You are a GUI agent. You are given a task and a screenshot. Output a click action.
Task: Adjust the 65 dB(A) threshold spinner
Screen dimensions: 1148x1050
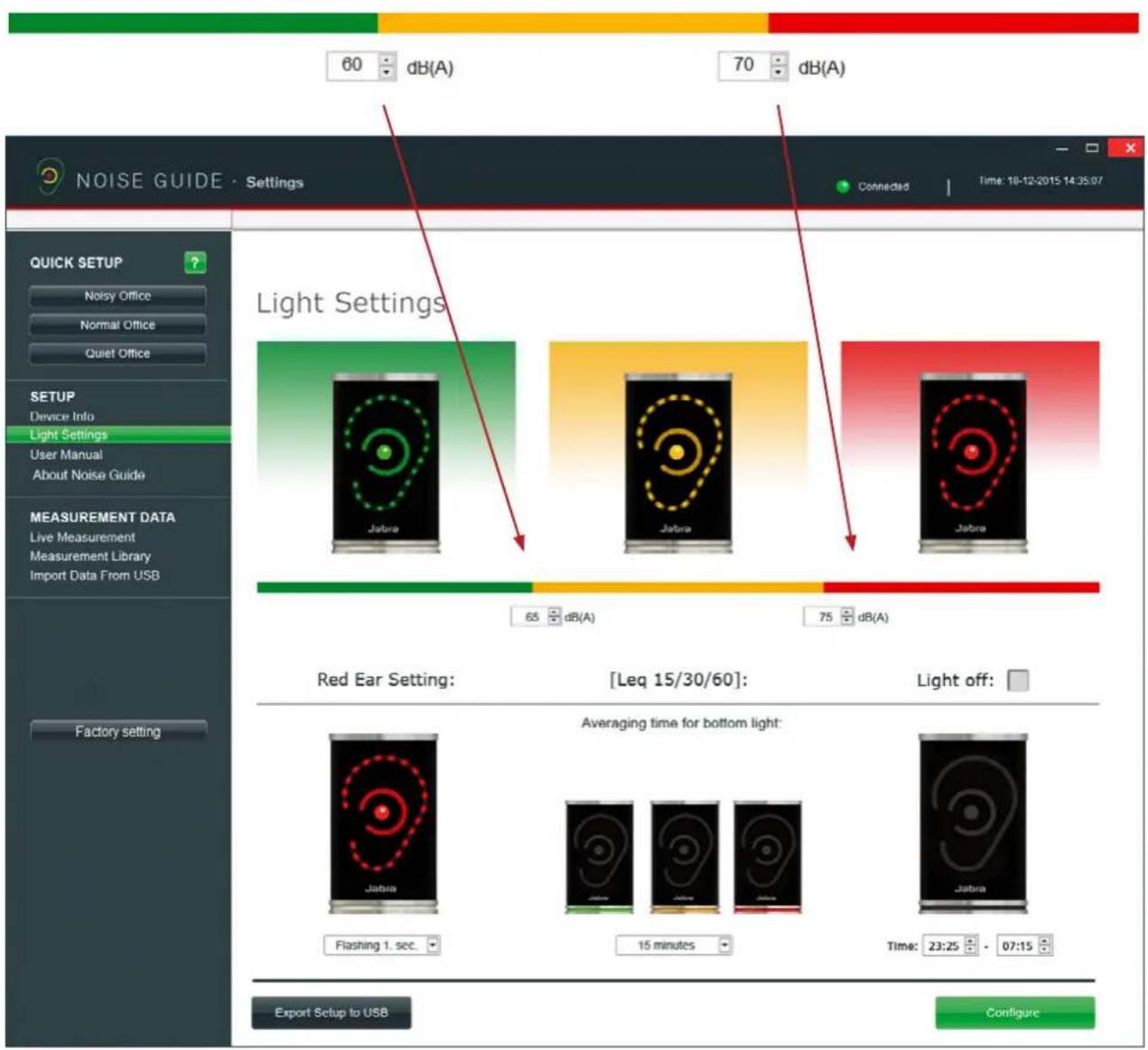coord(555,616)
